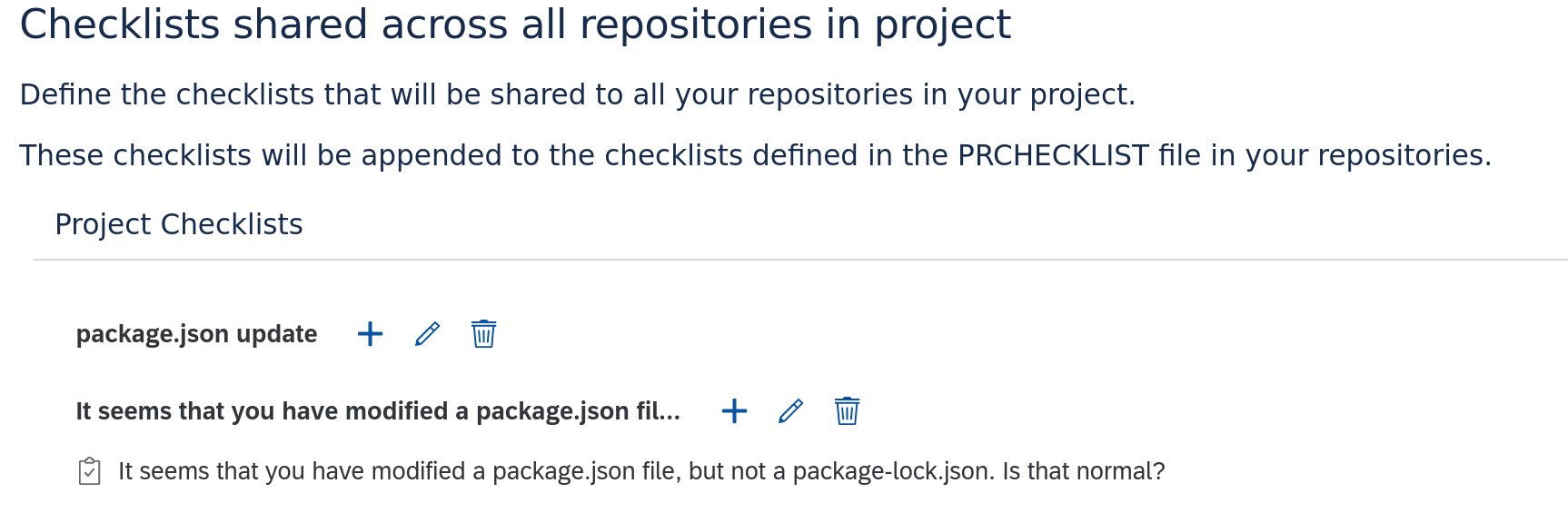Click the 'These checklists will be appended' sentence
1568x513 pixels.
click(x=754, y=155)
